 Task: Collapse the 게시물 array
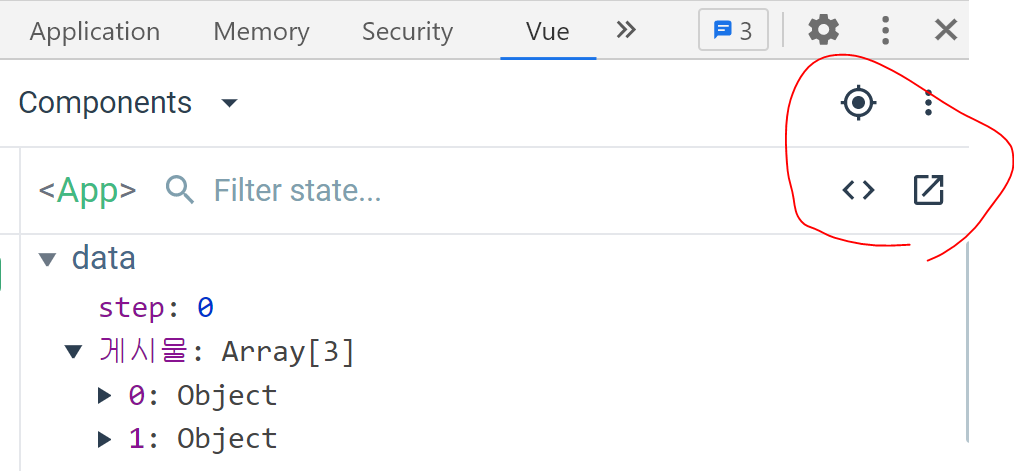coord(72,351)
